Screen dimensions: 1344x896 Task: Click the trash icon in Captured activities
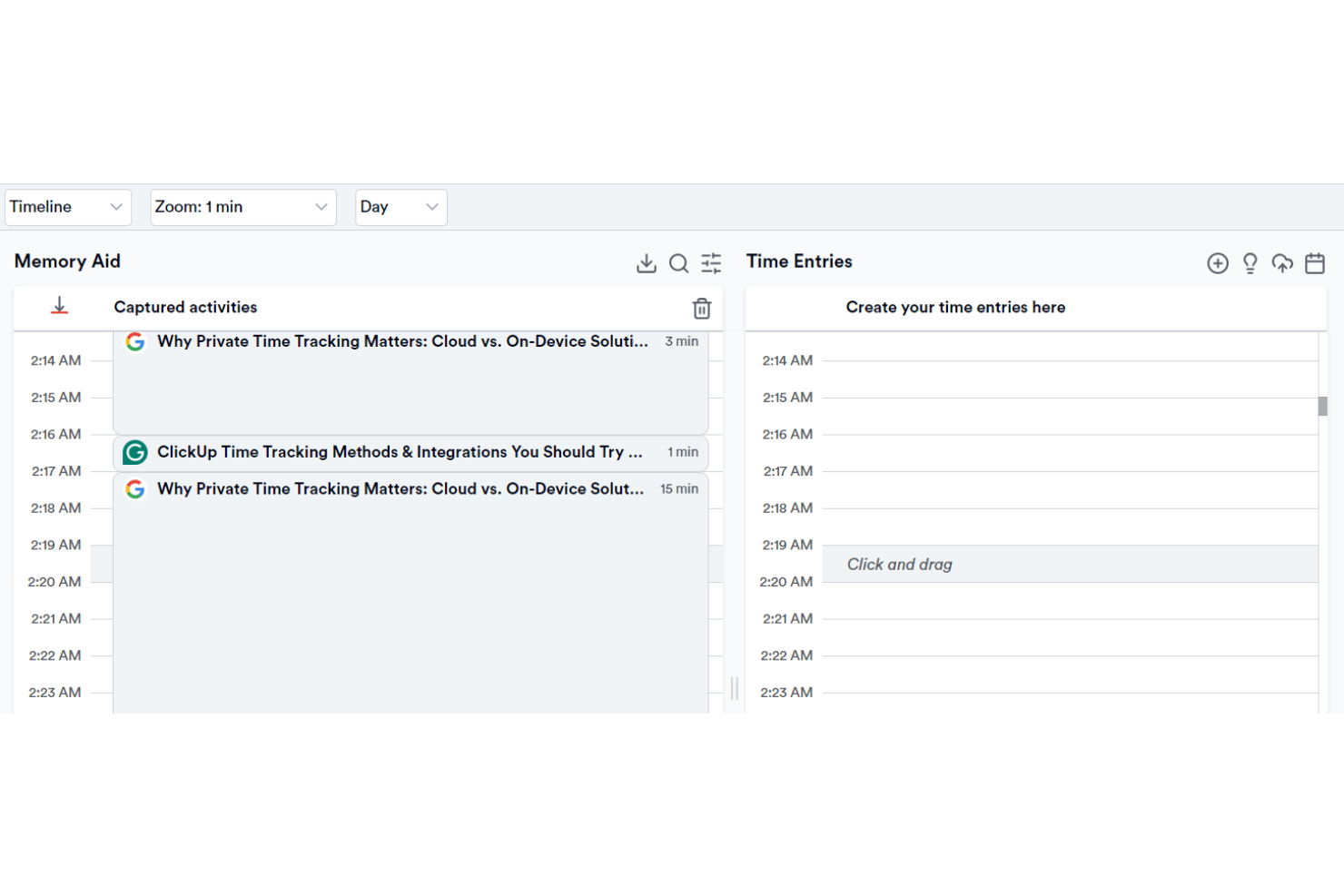(701, 309)
